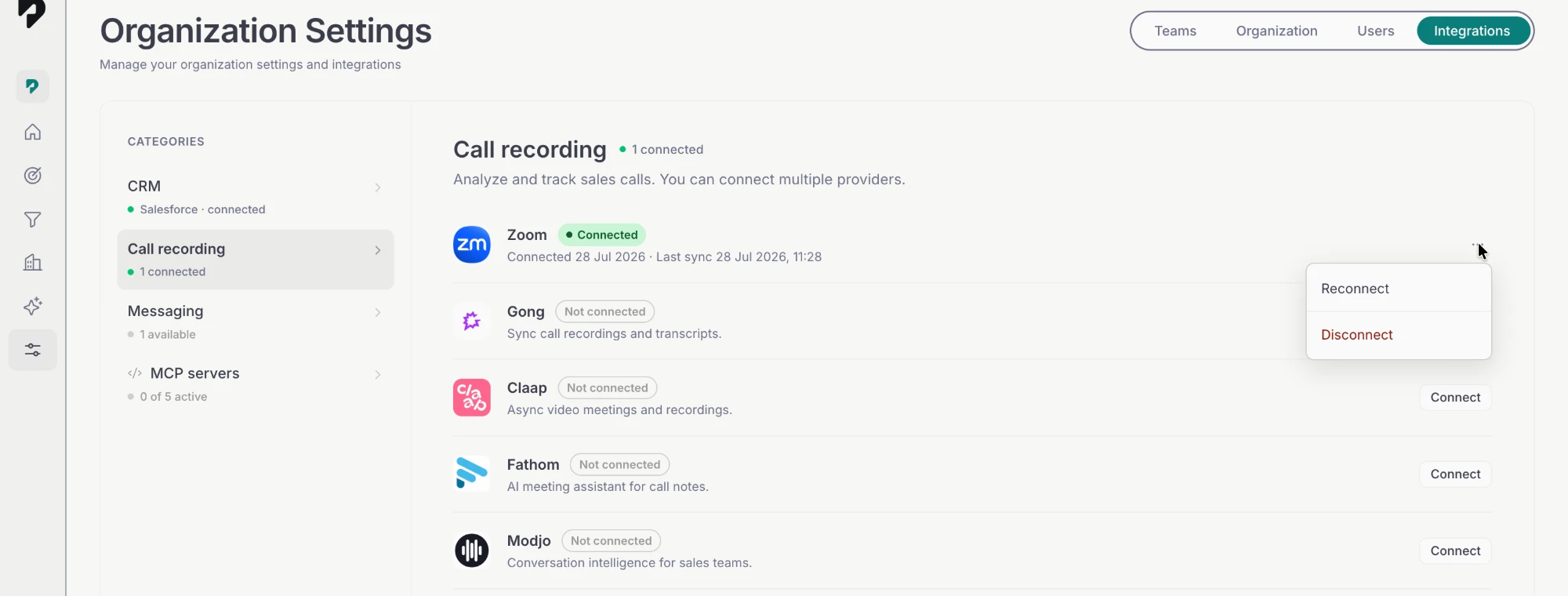This screenshot has width=1568, height=596.
Task: Click the Gong Not connected badge
Action: 604,311
